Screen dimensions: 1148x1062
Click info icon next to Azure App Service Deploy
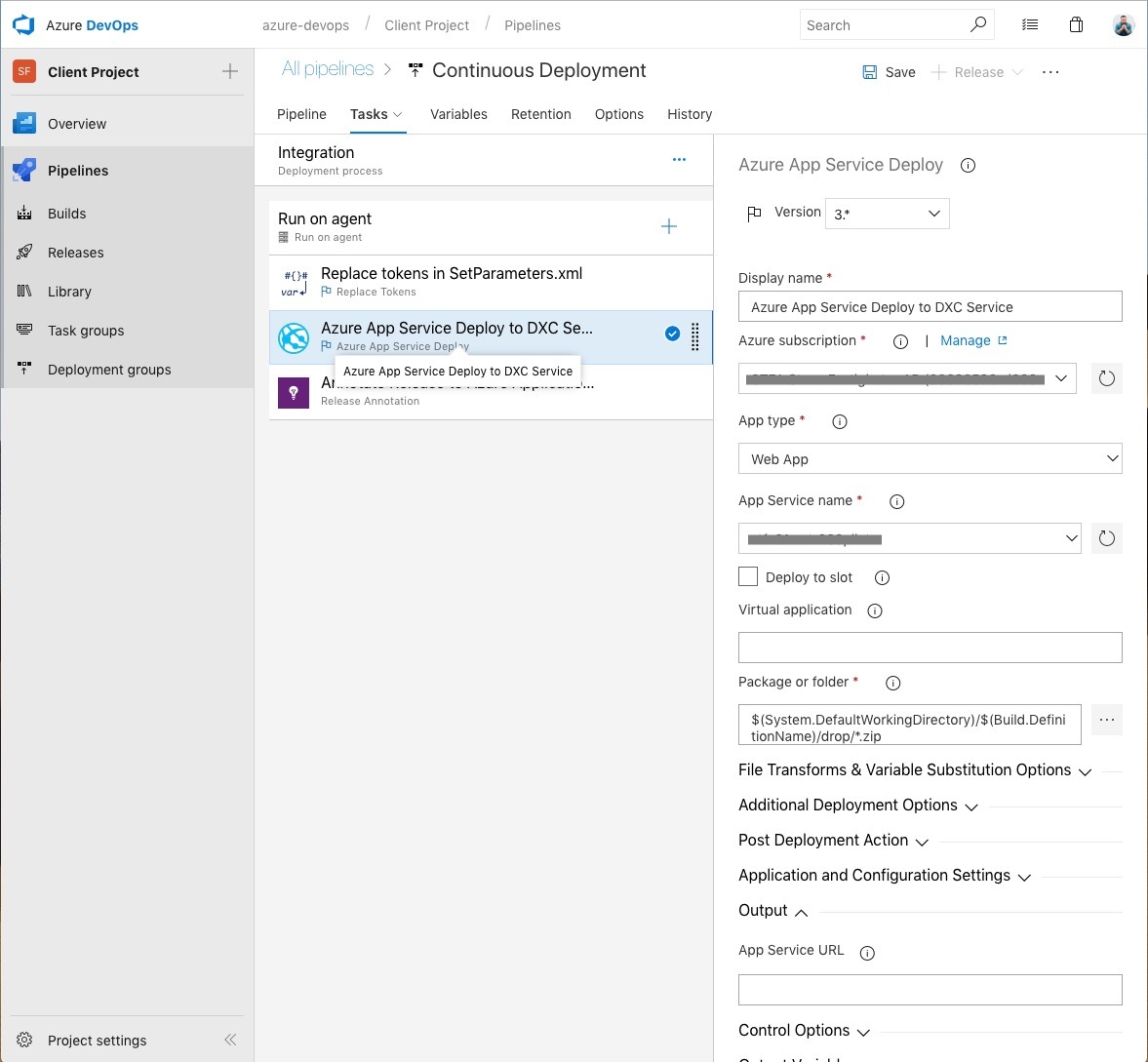click(968, 166)
